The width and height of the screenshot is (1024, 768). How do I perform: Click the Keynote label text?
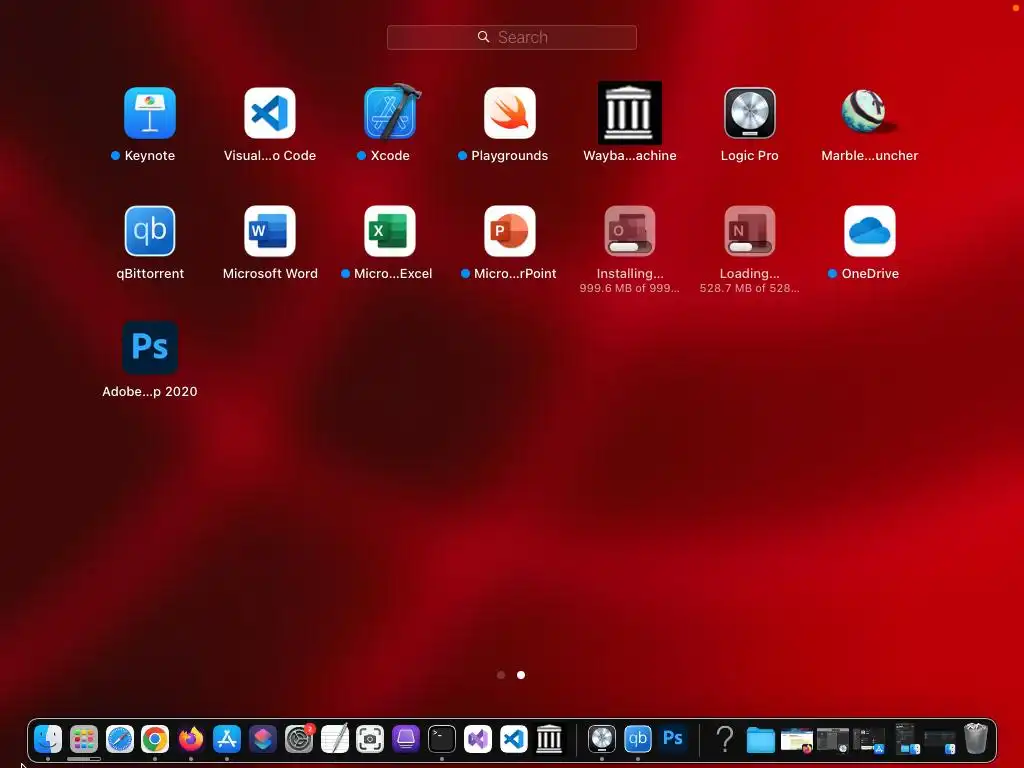coord(150,155)
